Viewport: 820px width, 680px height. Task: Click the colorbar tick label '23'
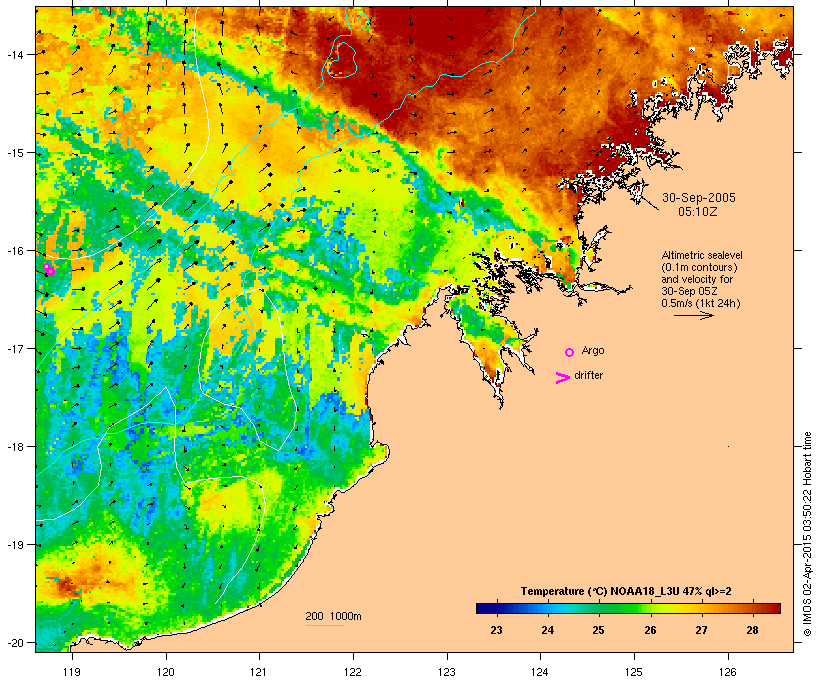(496, 630)
